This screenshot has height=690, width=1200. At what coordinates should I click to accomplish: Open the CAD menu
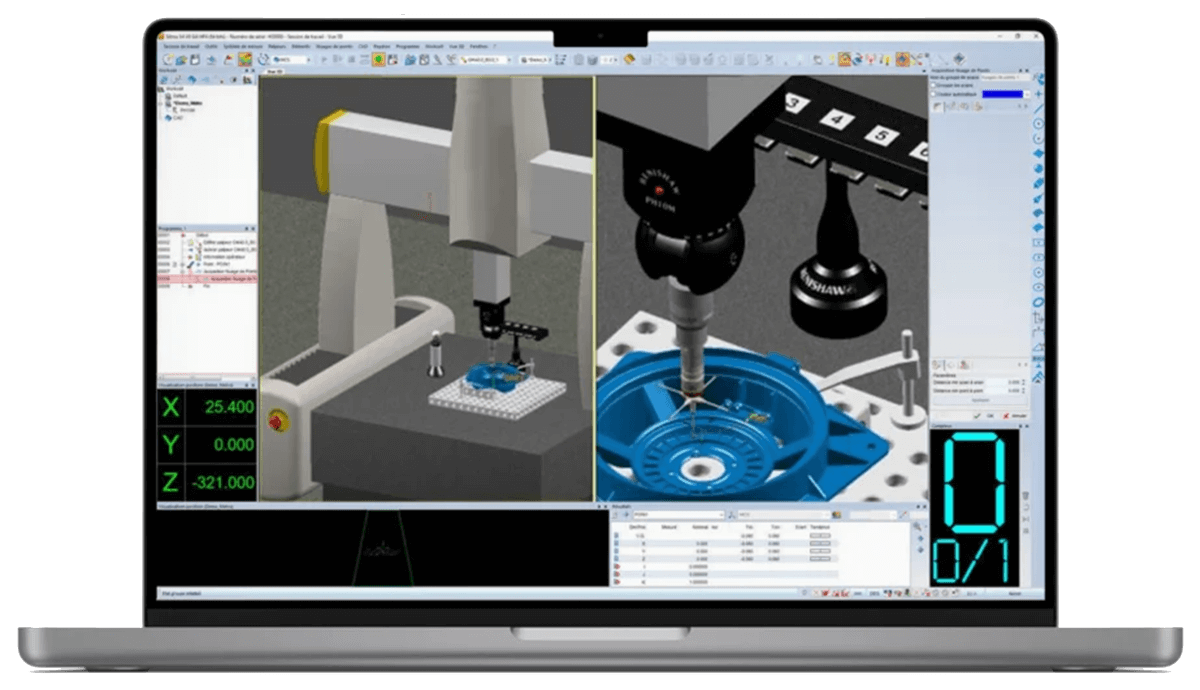click(x=362, y=46)
